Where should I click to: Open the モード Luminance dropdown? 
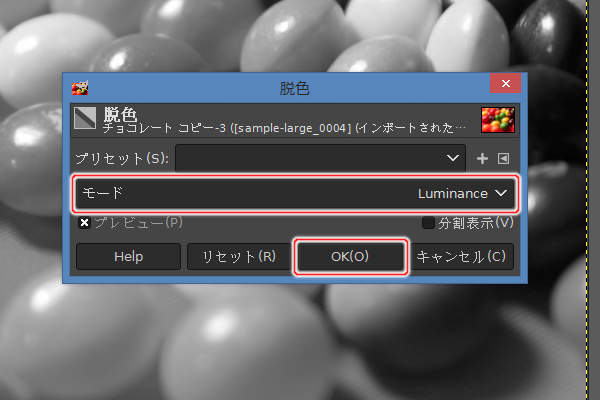[x=295, y=193]
